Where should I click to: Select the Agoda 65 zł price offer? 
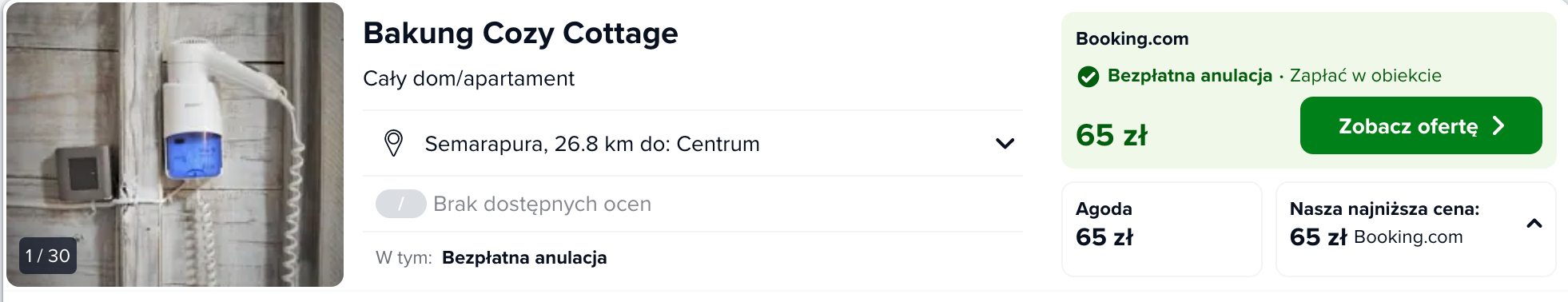point(1161,228)
